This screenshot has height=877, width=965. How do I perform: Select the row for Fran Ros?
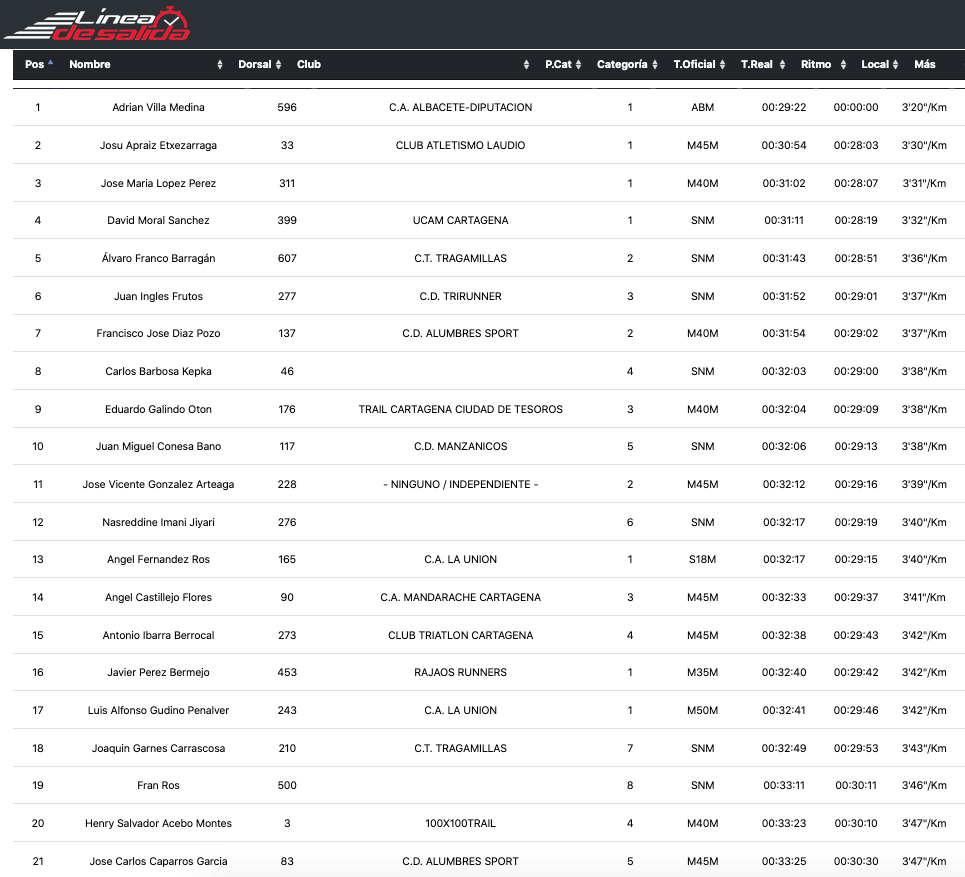pyautogui.click(x=158, y=786)
